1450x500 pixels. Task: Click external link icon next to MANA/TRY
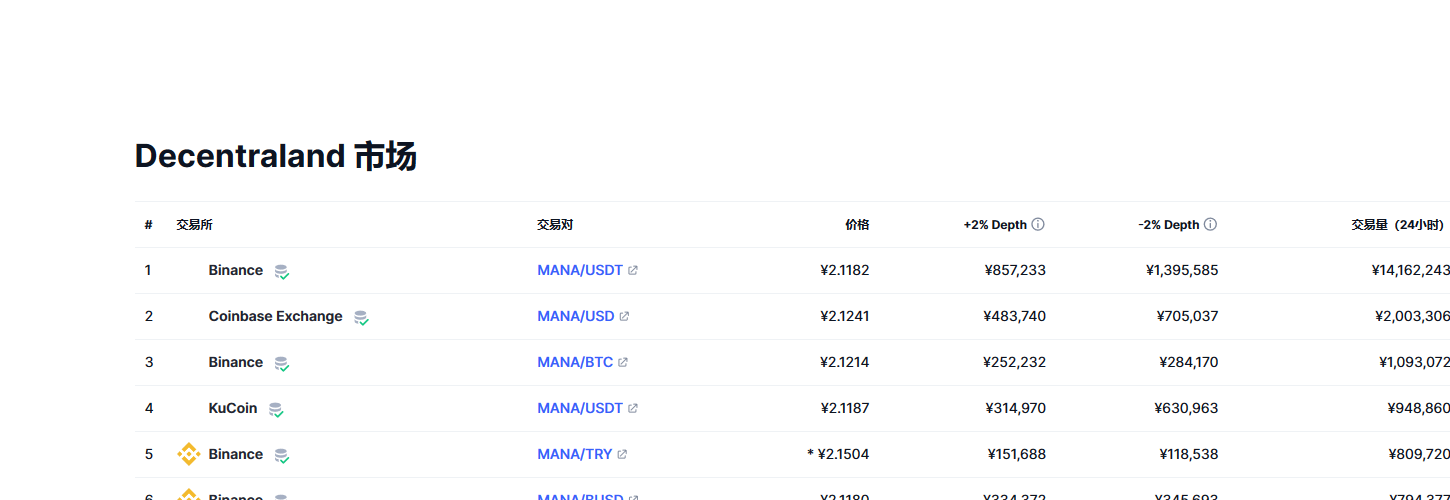(622, 454)
